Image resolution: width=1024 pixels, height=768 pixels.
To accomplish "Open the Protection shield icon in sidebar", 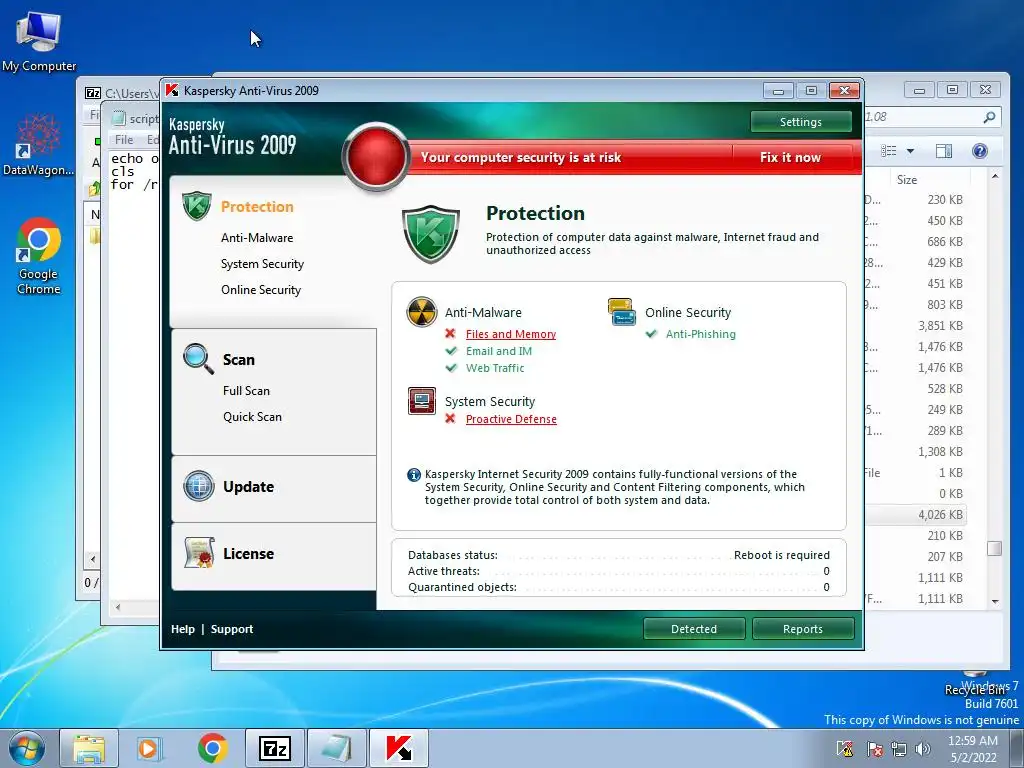I will click(x=197, y=206).
